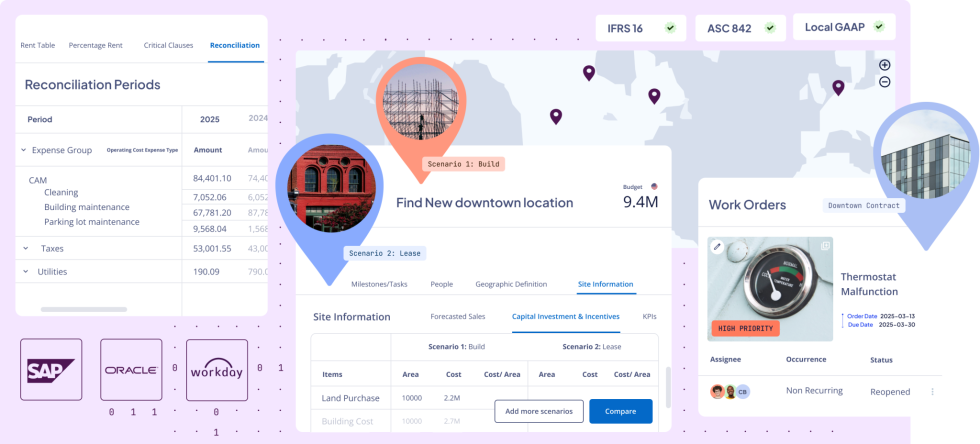Image resolution: width=980 pixels, height=444 pixels.
Task: Click the edit pencil on thermostat image
Action: [x=717, y=247]
